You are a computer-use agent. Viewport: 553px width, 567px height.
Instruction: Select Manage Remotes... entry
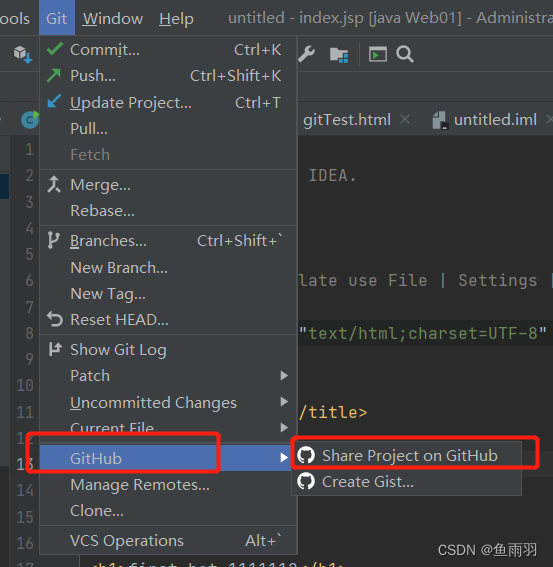[168, 485]
